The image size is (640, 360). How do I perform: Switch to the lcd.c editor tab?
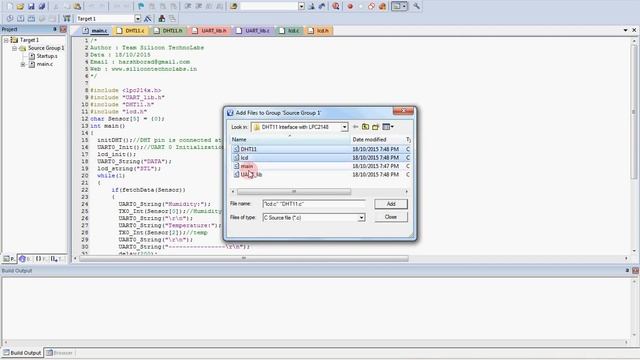[x=289, y=31]
